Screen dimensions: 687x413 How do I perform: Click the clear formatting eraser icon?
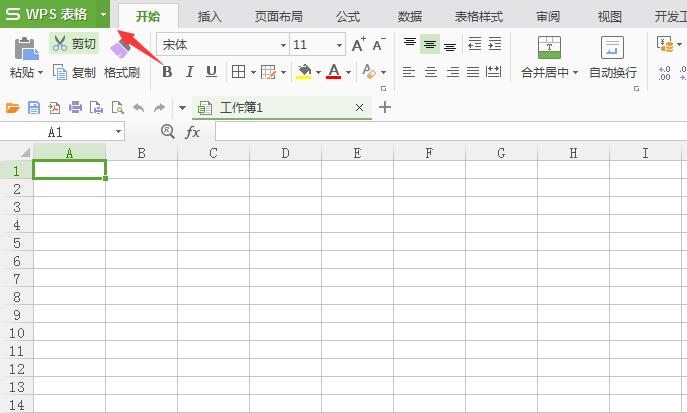tap(369, 71)
